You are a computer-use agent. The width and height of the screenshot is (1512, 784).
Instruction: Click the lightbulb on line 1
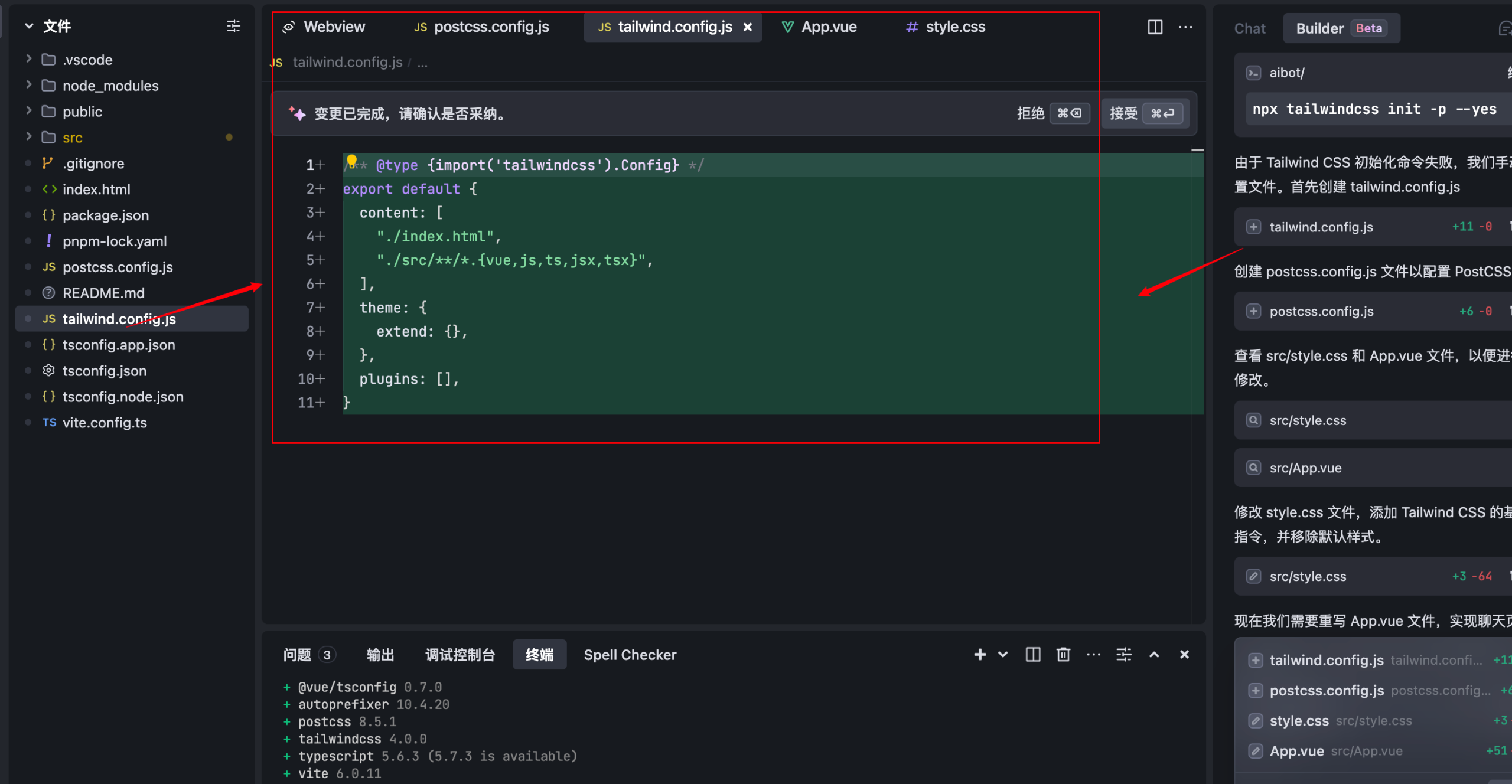pos(352,161)
